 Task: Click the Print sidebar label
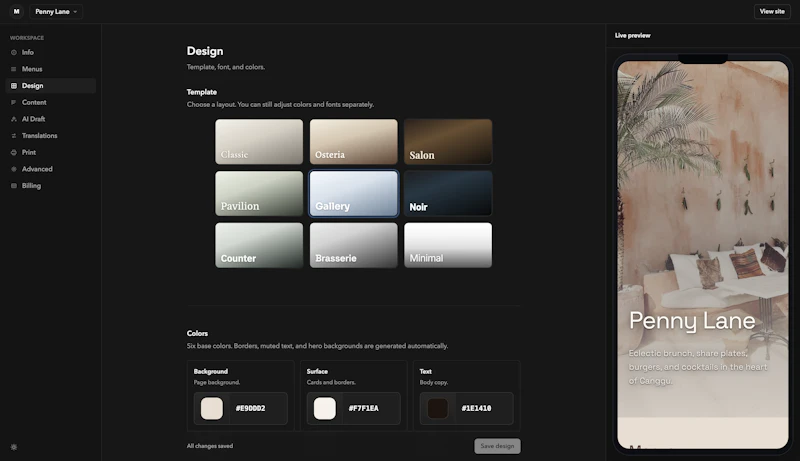tap(29, 152)
